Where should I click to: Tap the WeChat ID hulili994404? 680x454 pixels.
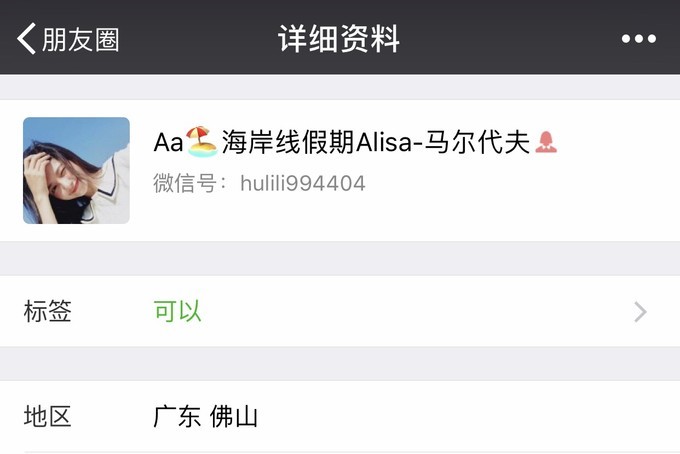[303, 183]
